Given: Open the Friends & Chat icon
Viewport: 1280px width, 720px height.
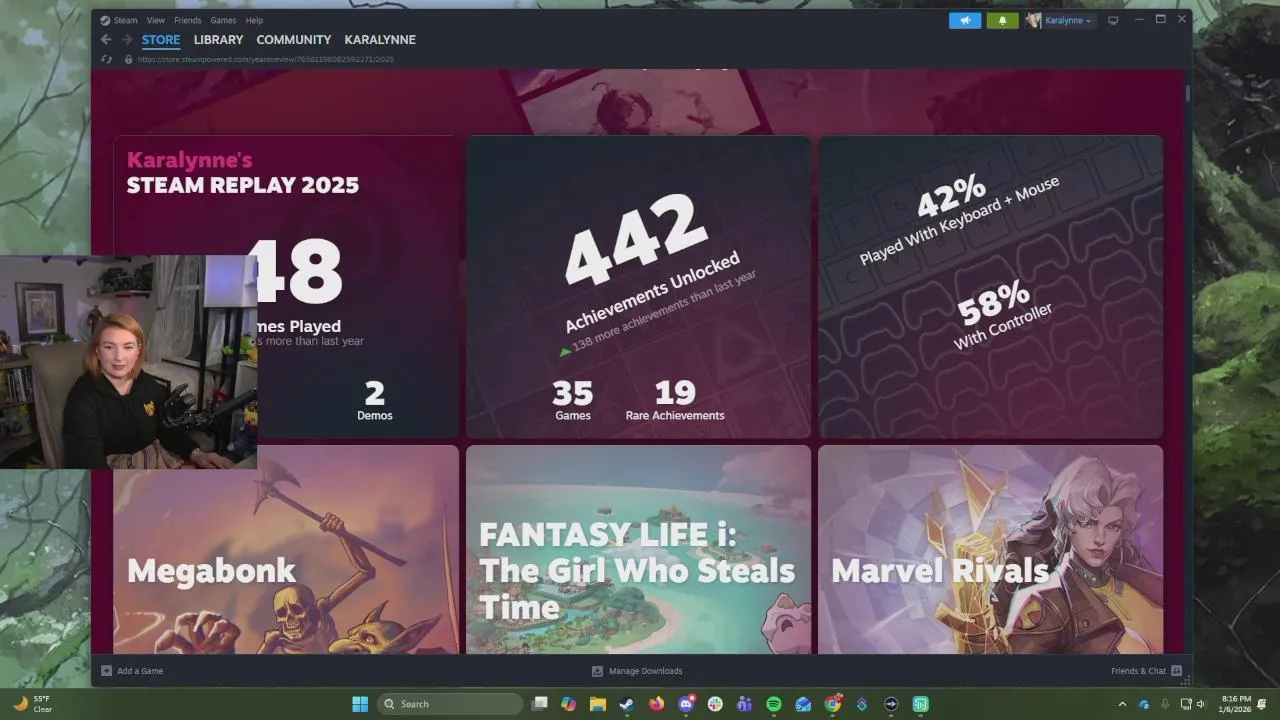Looking at the screenshot, I should point(1177,671).
